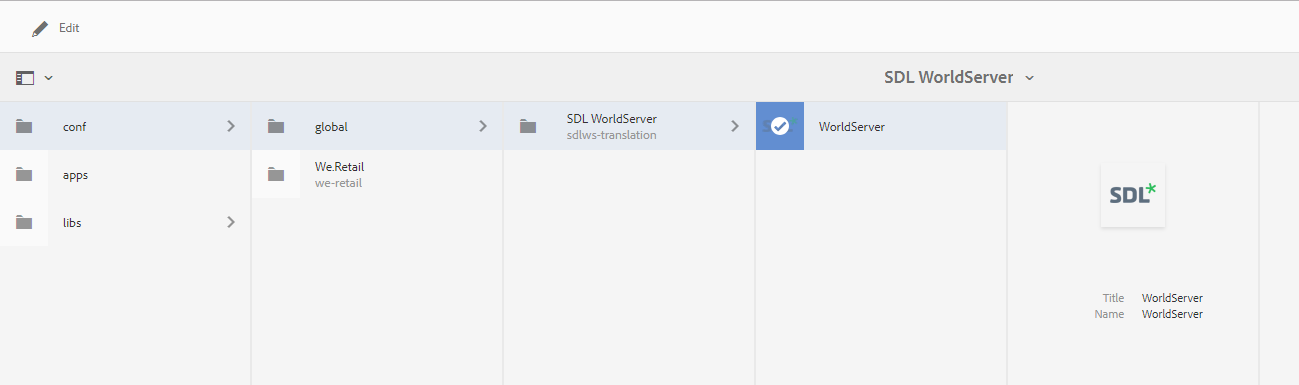Screen dimensions: 1299x385
Task: Open the WorldServer configuration item
Action: tap(881, 126)
